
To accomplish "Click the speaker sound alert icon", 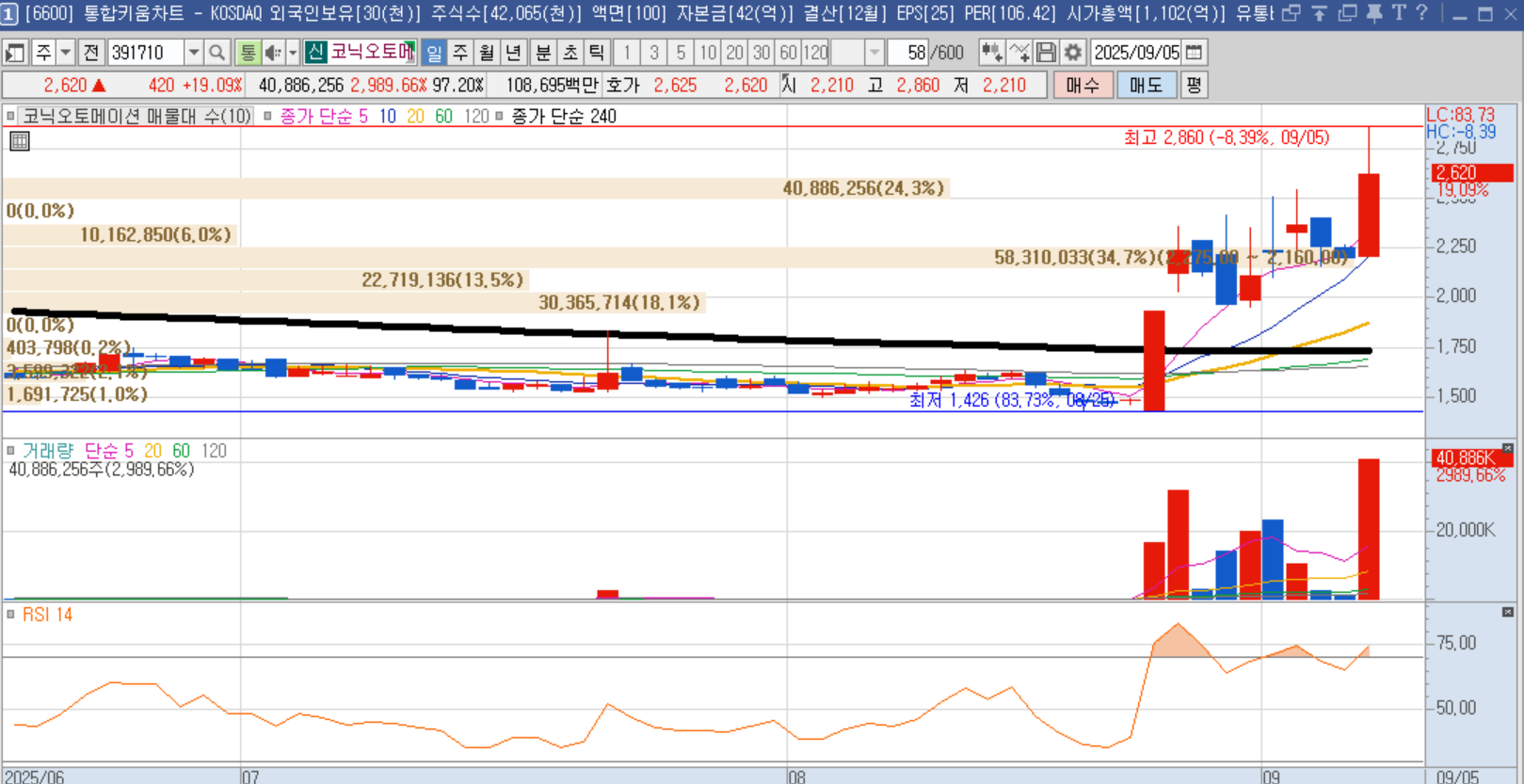I will (x=273, y=53).
